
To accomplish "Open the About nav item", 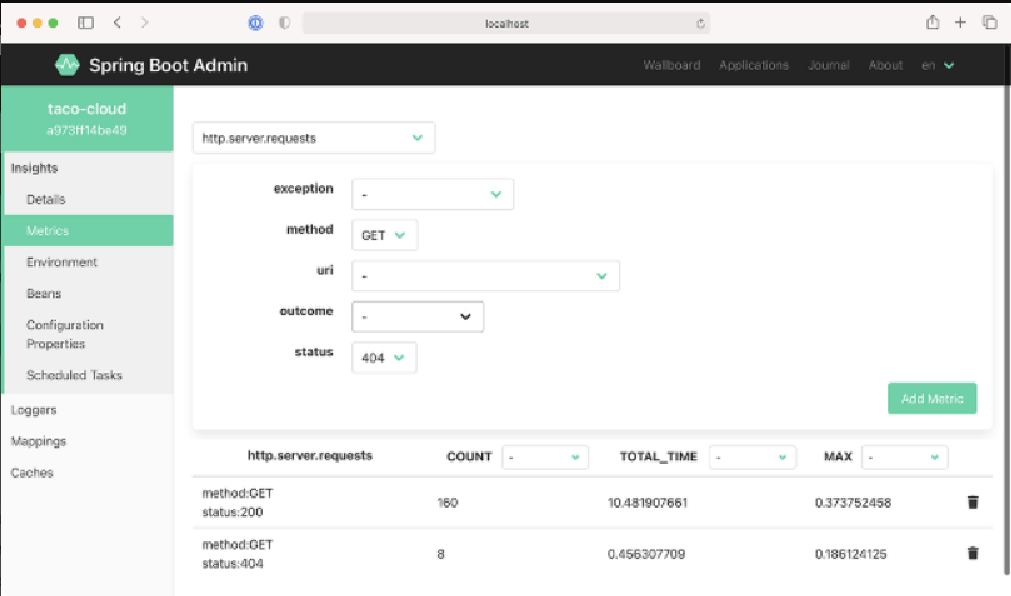I will click(x=885, y=65).
